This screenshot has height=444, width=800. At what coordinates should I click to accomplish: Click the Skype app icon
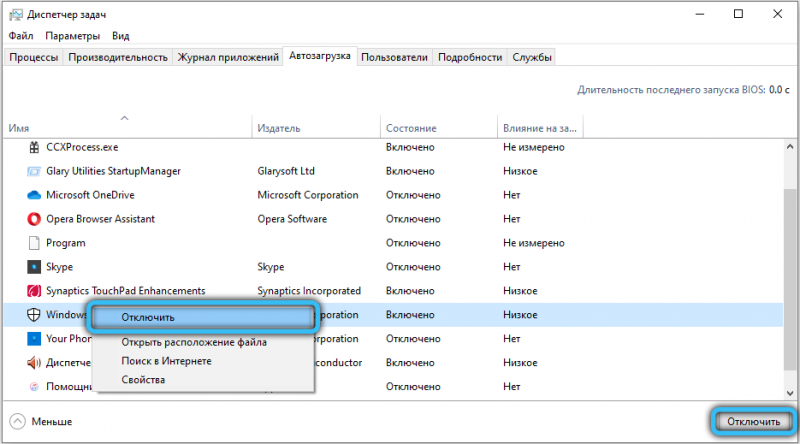(x=34, y=267)
